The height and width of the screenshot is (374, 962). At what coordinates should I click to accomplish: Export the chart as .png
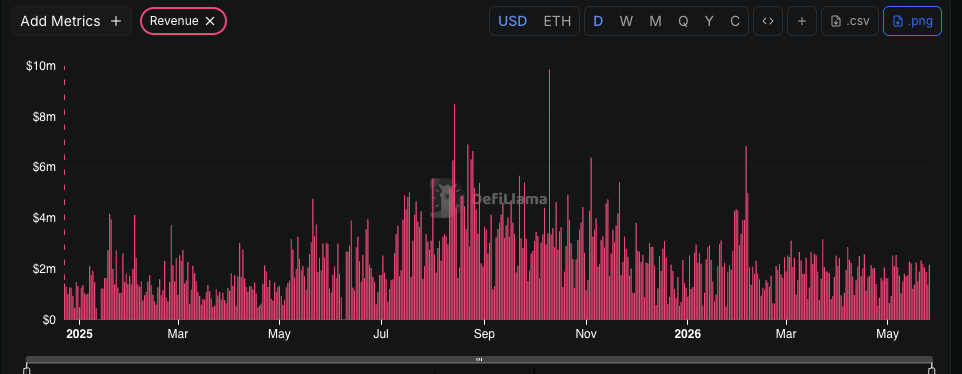click(912, 21)
